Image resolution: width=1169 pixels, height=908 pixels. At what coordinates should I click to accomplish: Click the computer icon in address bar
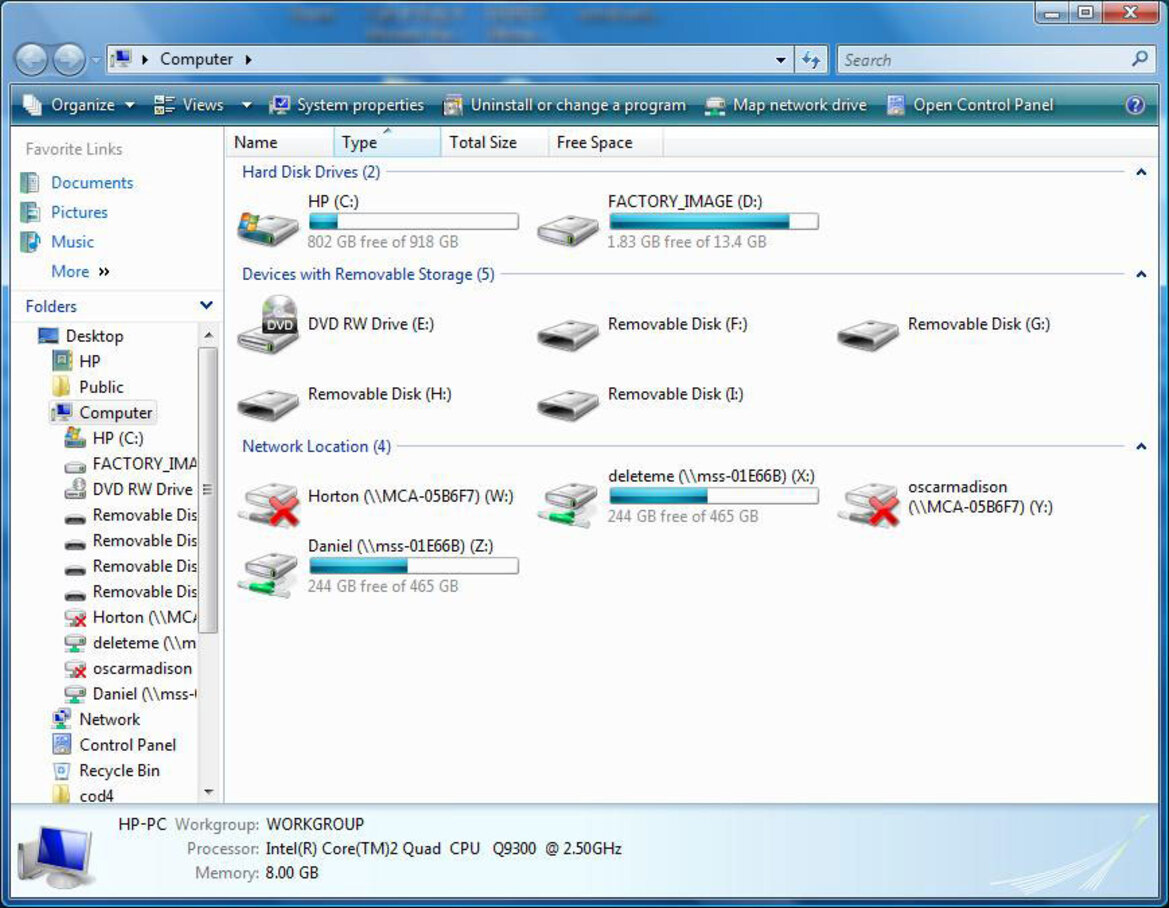[x=122, y=59]
